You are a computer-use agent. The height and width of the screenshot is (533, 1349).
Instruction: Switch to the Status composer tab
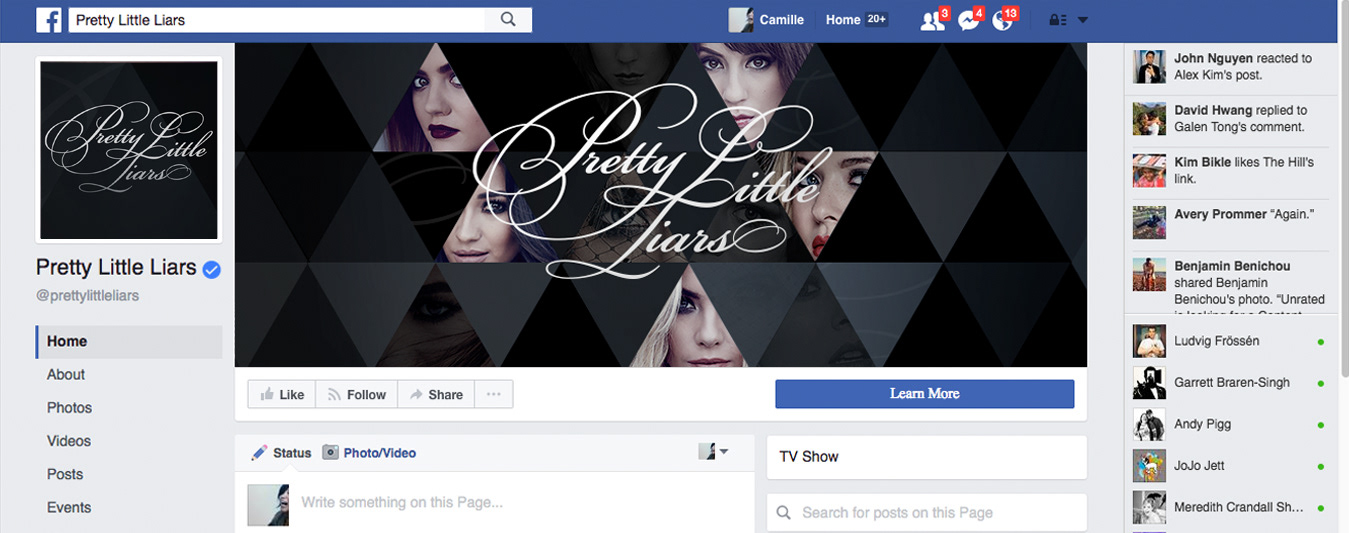[x=281, y=453]
